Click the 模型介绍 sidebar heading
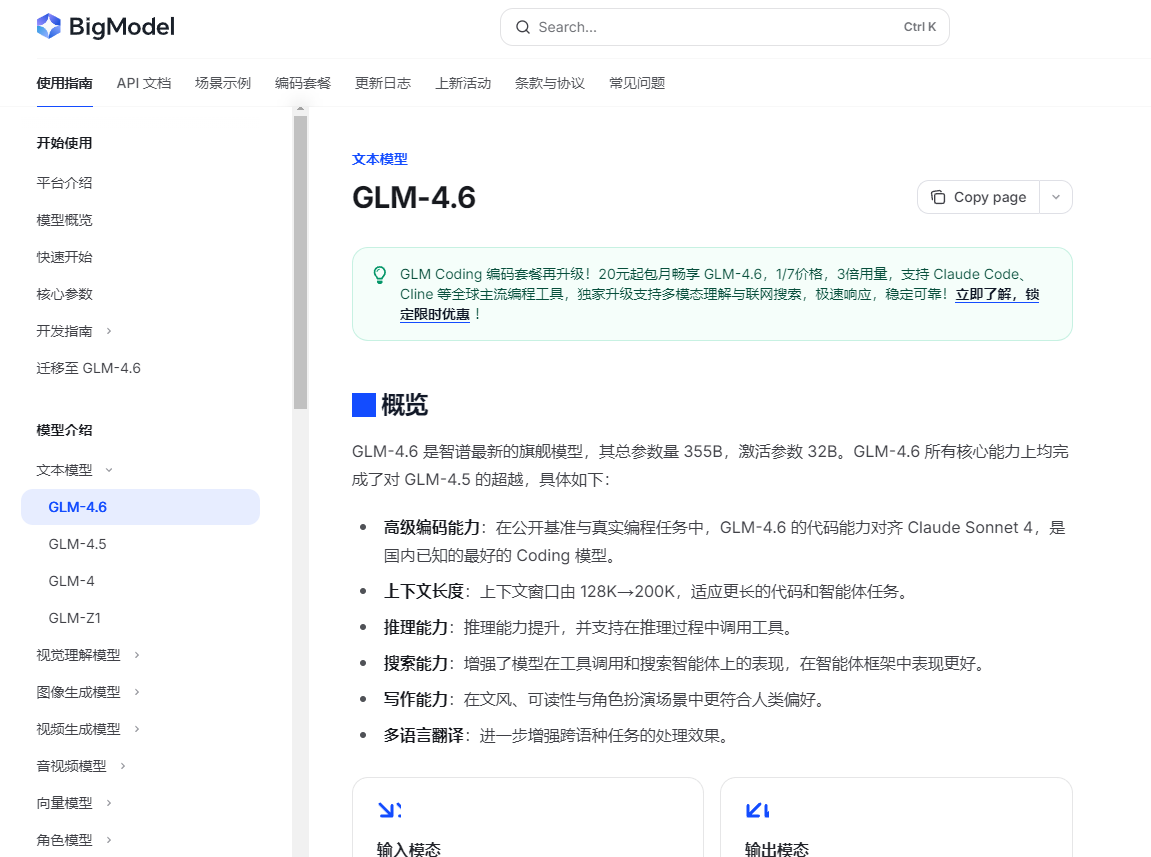Image resolution: width=1151 pixels, height=857 pixels. (65, 430)
